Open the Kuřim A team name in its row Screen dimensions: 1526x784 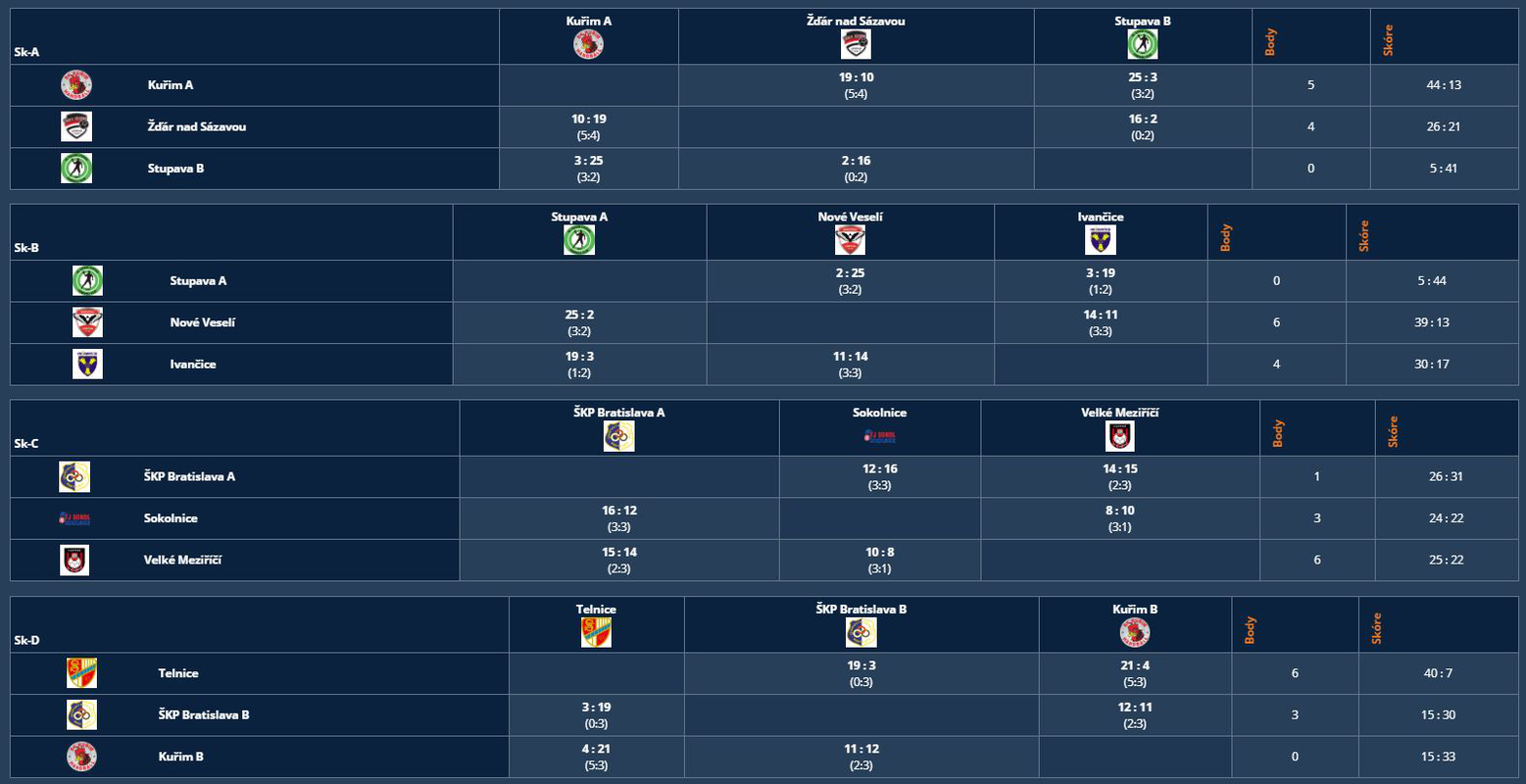171,85
